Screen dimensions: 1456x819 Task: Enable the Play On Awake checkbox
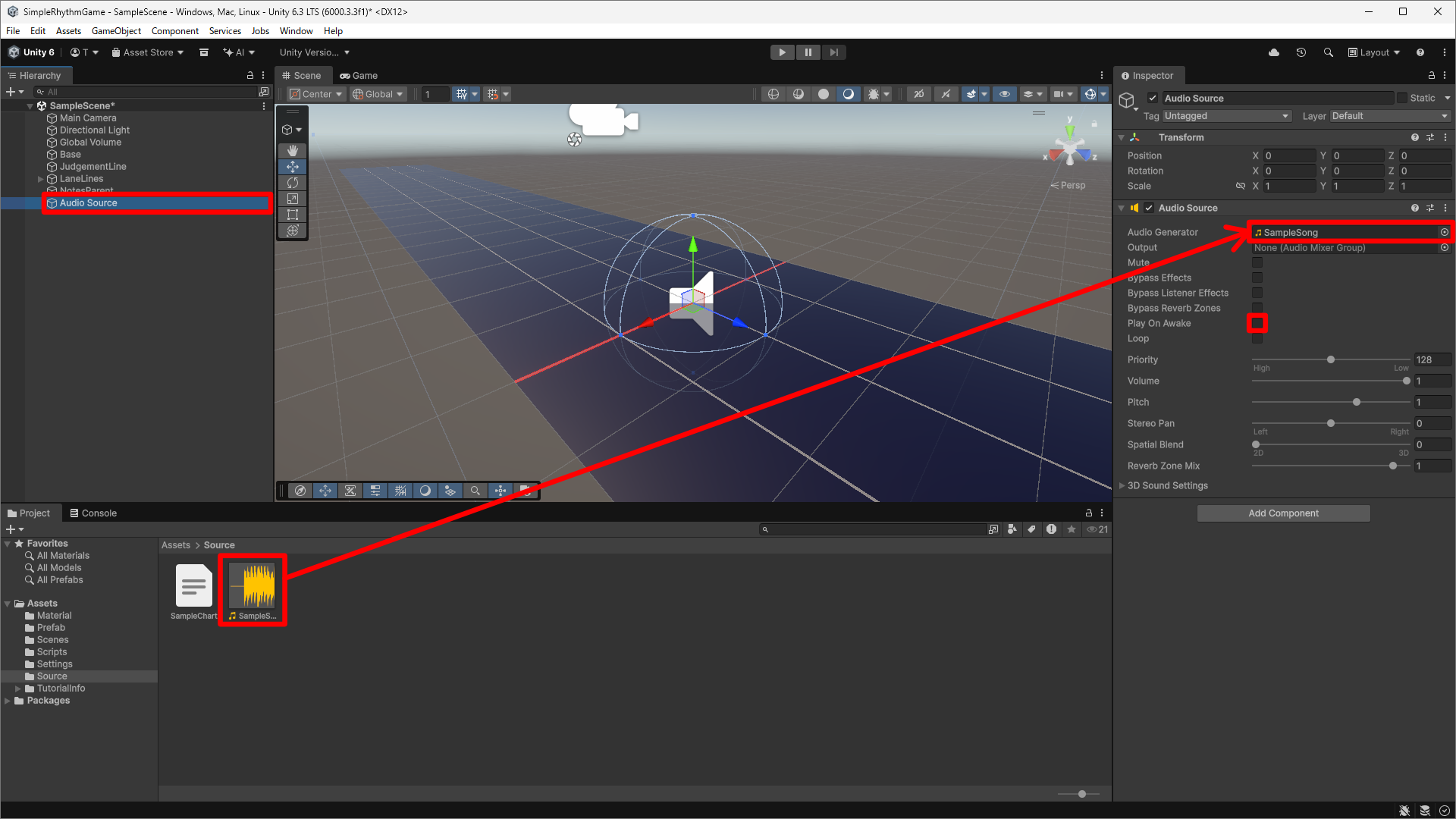[x=1257, y=323]
